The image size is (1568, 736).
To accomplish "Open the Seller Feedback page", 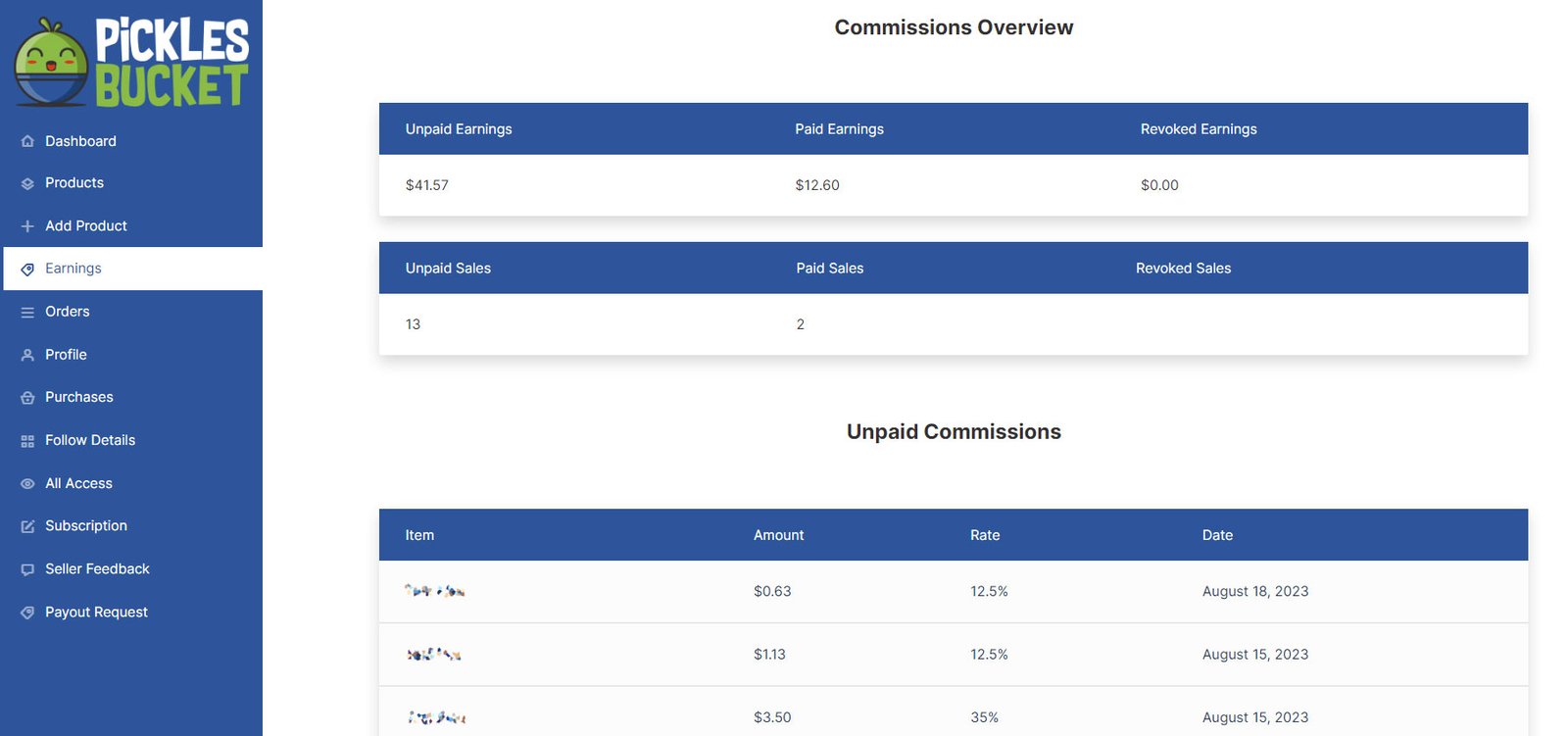I will (97, 569).
